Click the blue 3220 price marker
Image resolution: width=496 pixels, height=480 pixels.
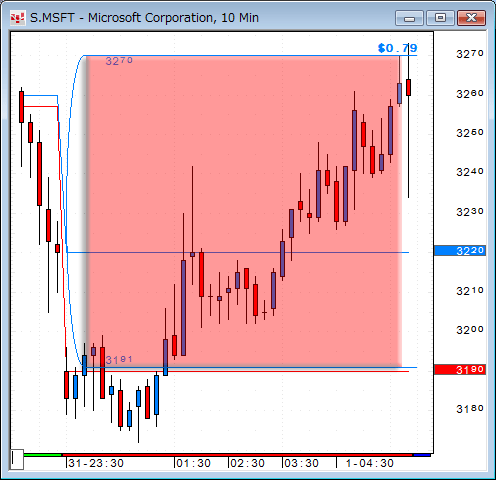(460, 251)
